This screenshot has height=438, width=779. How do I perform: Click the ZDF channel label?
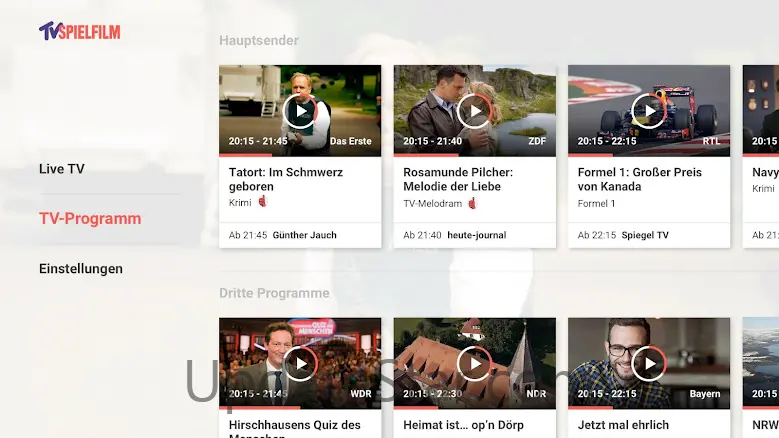tap(537, 141)
